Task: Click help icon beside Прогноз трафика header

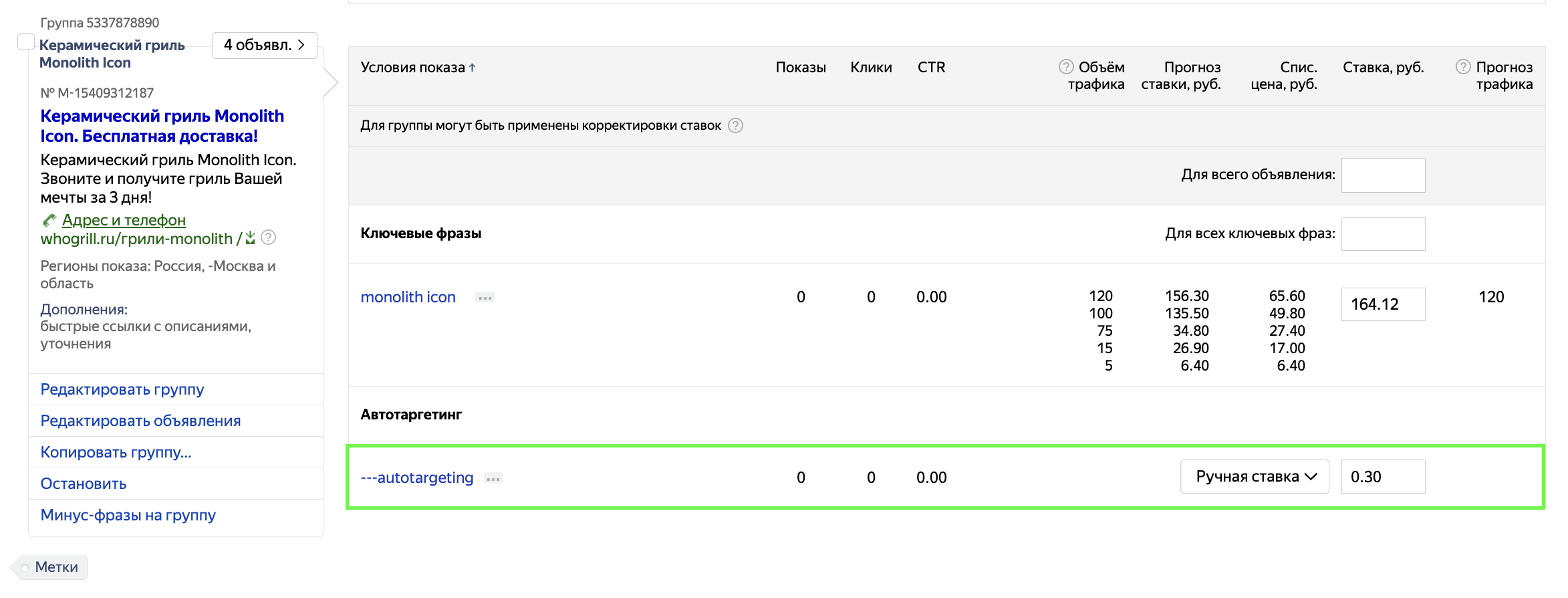Action: [x=1463, y=67]
